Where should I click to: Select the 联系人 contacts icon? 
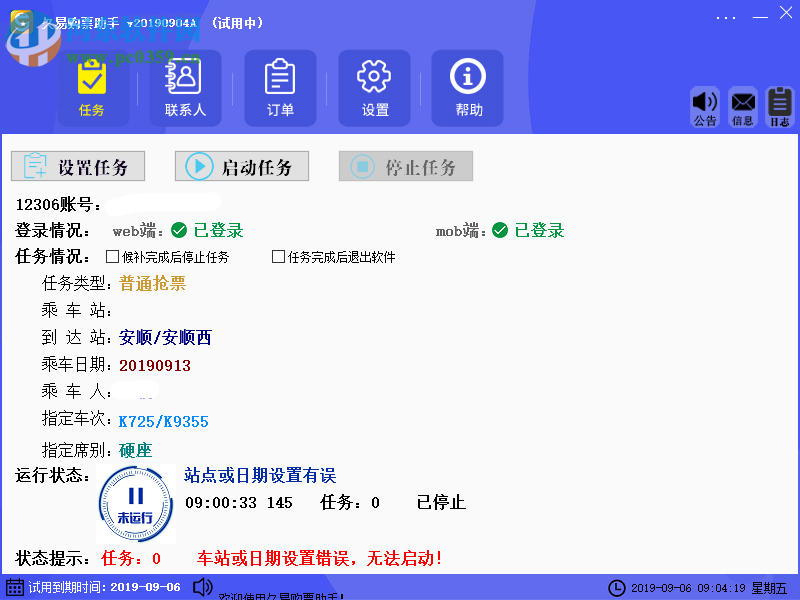click(186, 88)
